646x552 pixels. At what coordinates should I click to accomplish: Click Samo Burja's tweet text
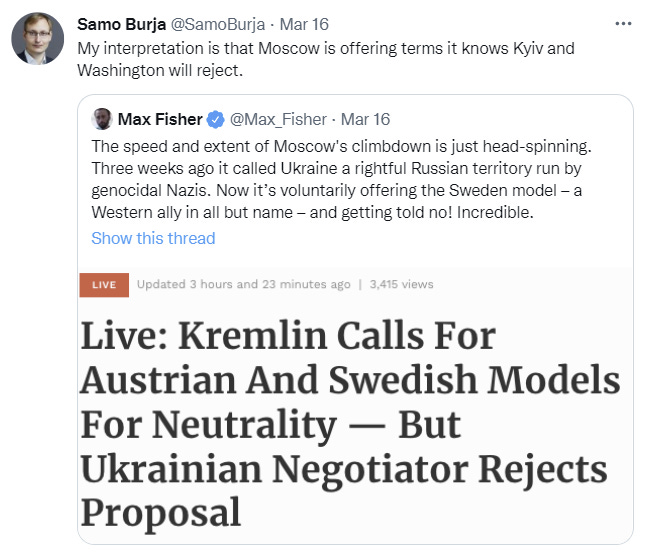(326, 57)
